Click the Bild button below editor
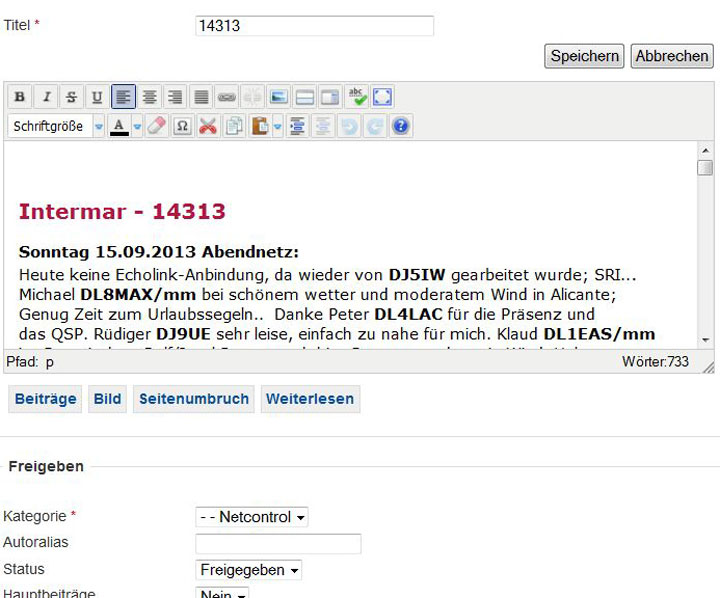Image resolution: width=720 pixels, height=598 pixels. click(107, 399)
